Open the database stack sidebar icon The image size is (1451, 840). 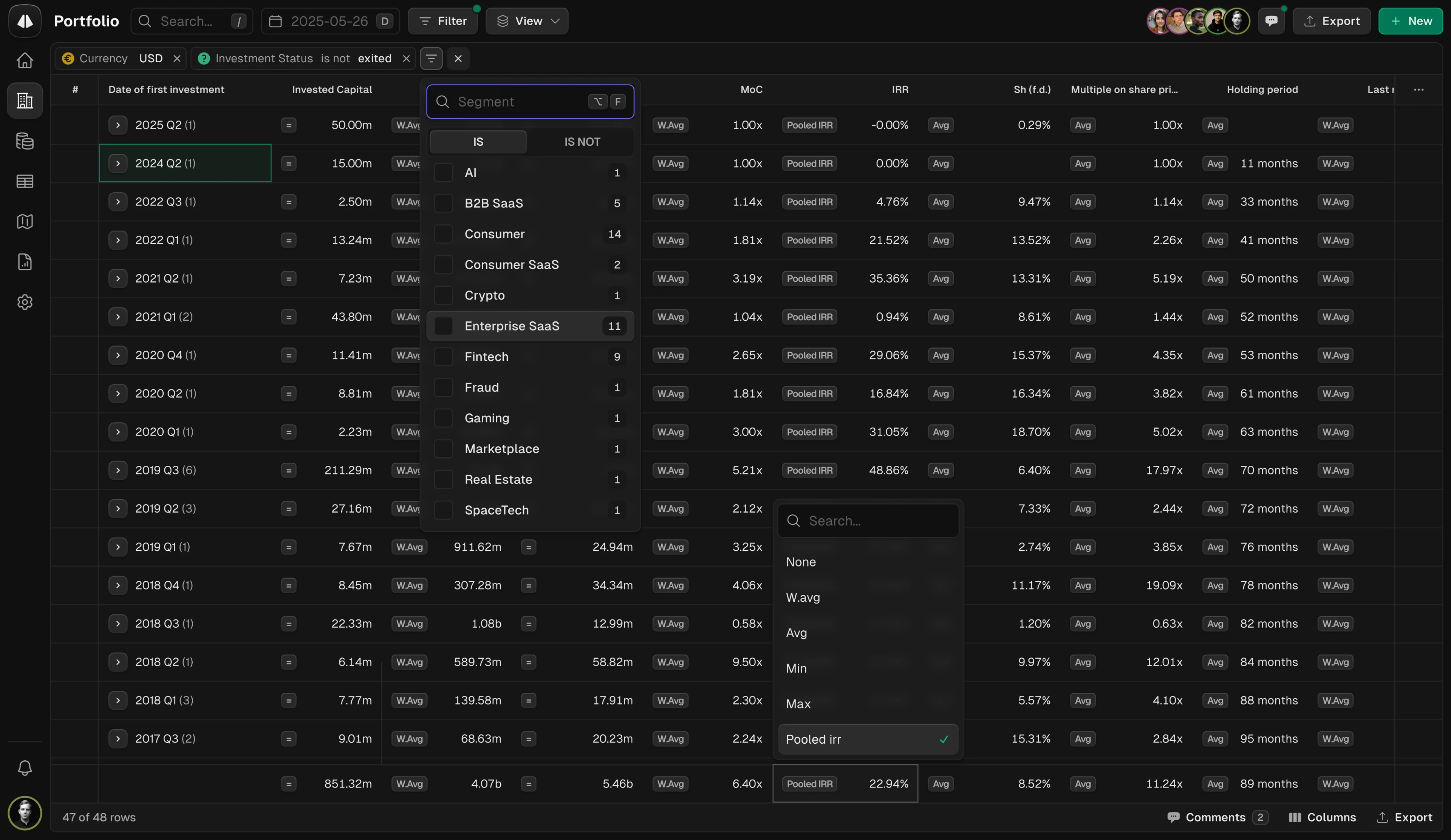tap(25, 141)
